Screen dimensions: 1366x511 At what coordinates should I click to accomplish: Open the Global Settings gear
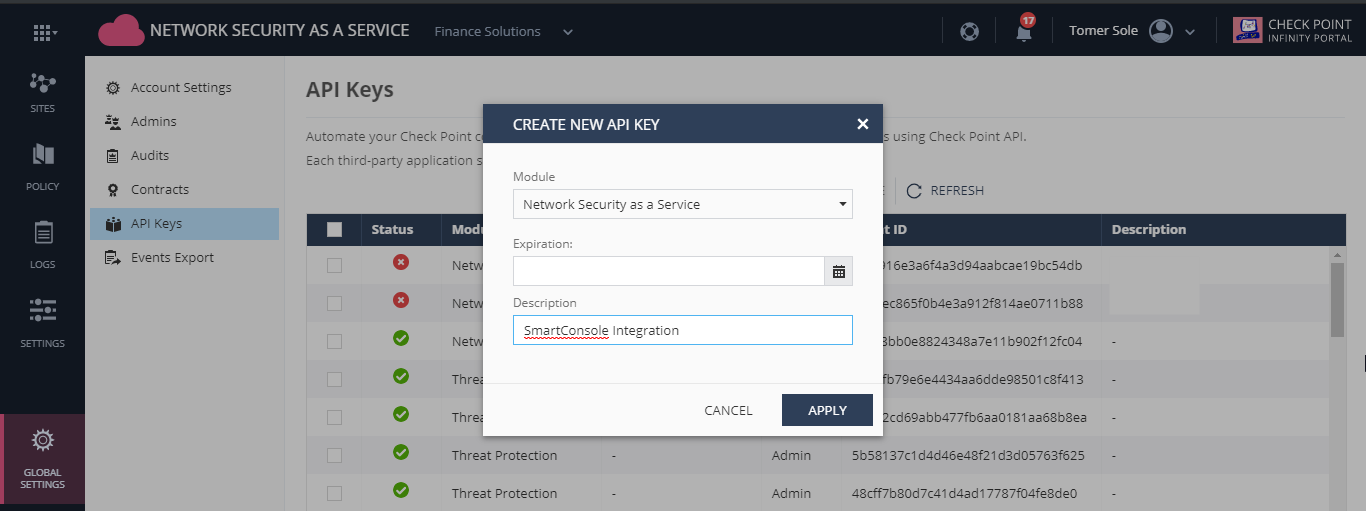[x=42, y=440]
